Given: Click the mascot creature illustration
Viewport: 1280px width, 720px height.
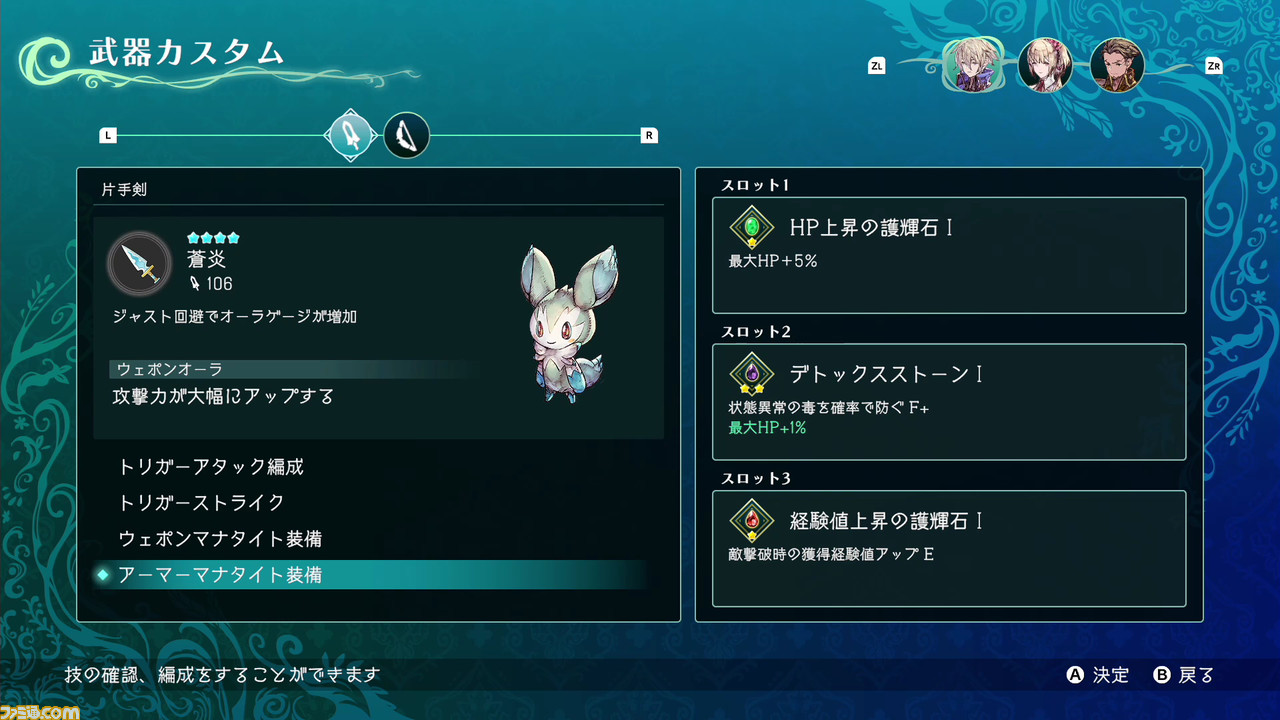Looking at the screenshot, I should tap(567, 324).
